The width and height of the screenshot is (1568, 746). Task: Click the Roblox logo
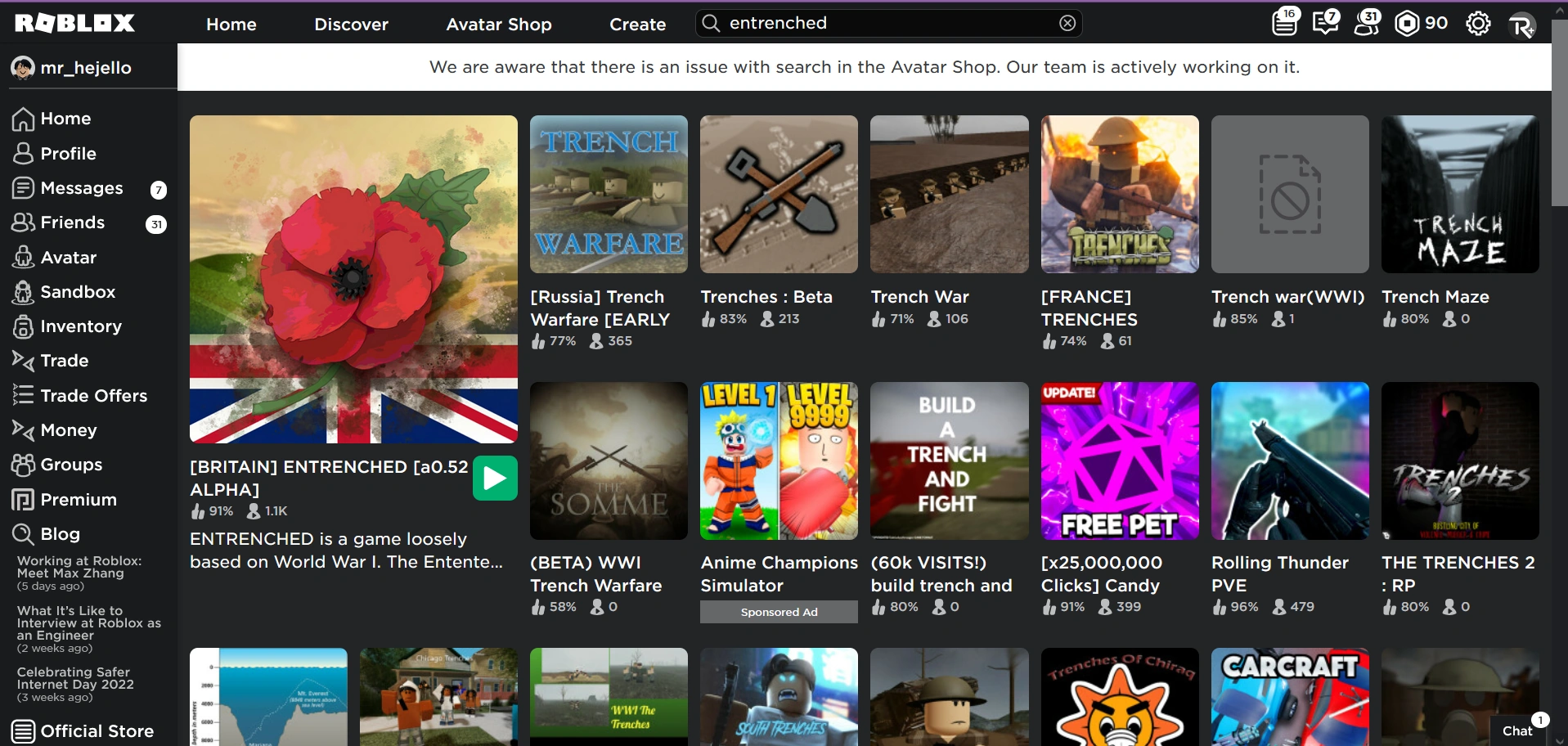74,22
